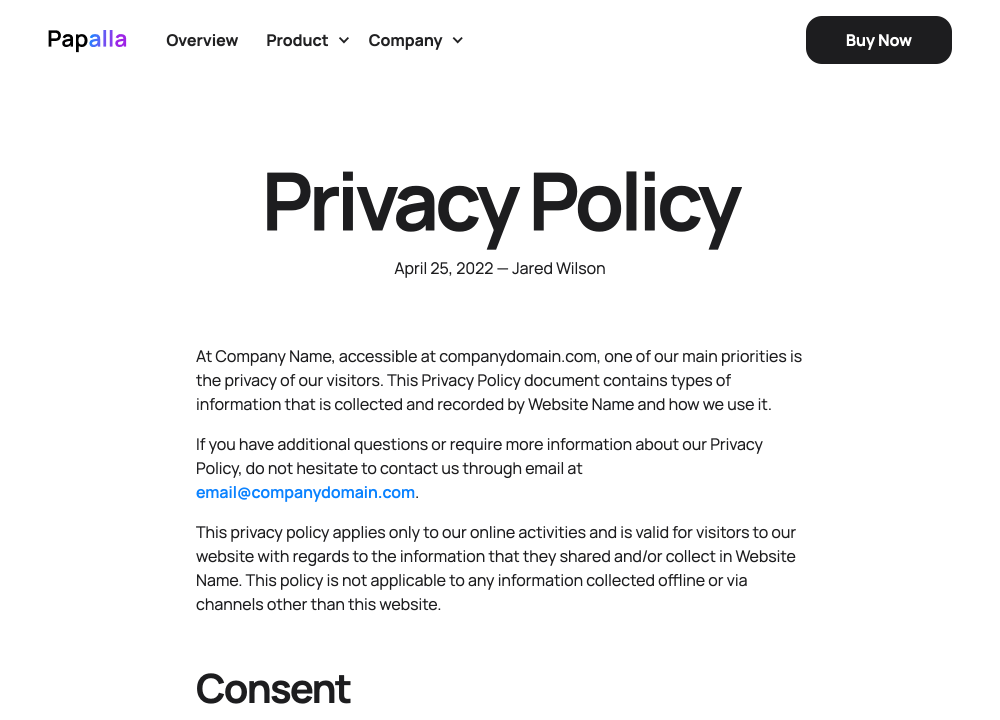Click the Company menu label
Viewport: 1000px width, 720px height.
(x=405, y=40)
